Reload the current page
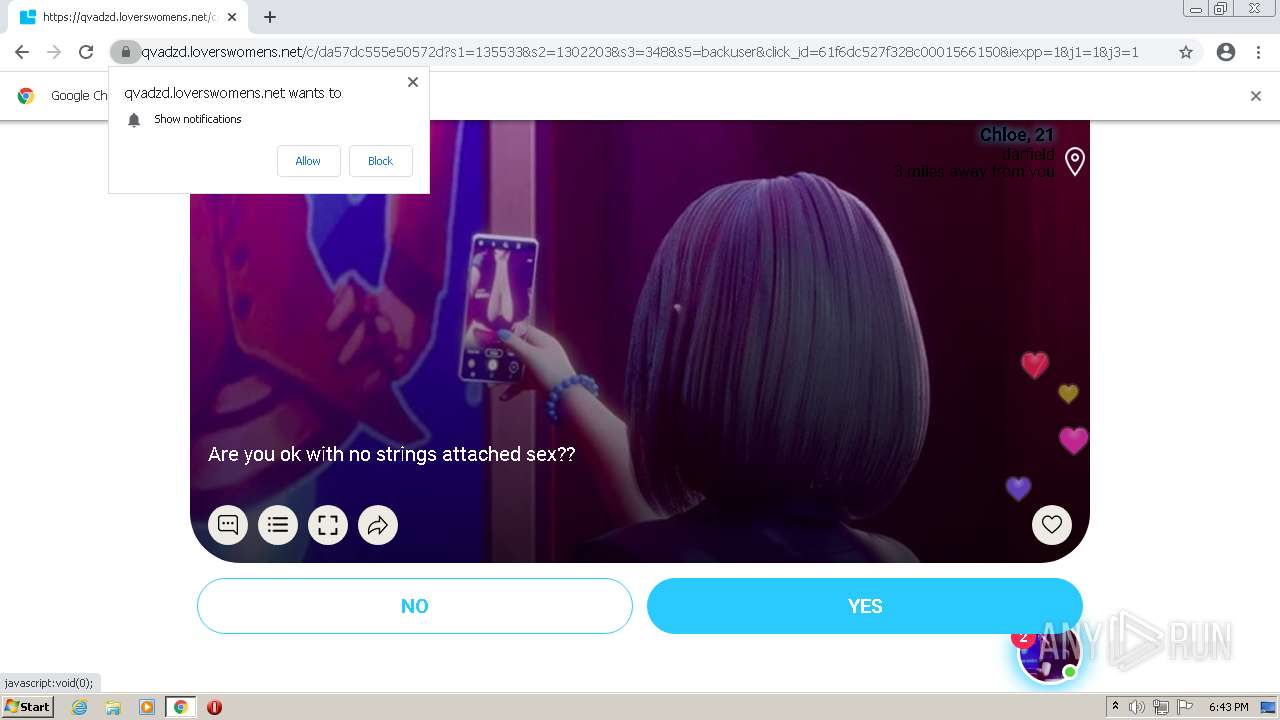The image size is (1280, 720). [86, 52]
